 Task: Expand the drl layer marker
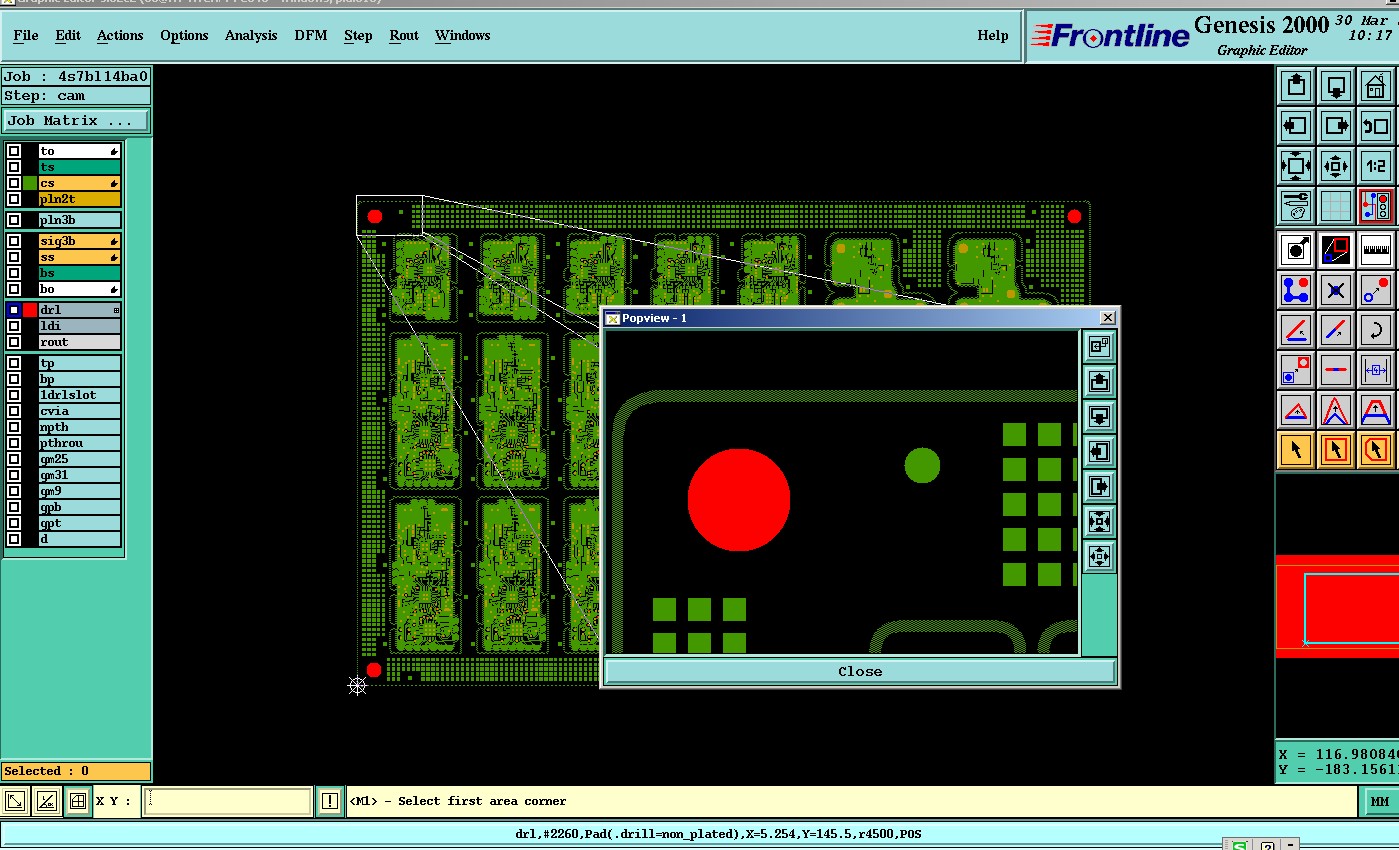pyautogui.click(x=116, y=311)
